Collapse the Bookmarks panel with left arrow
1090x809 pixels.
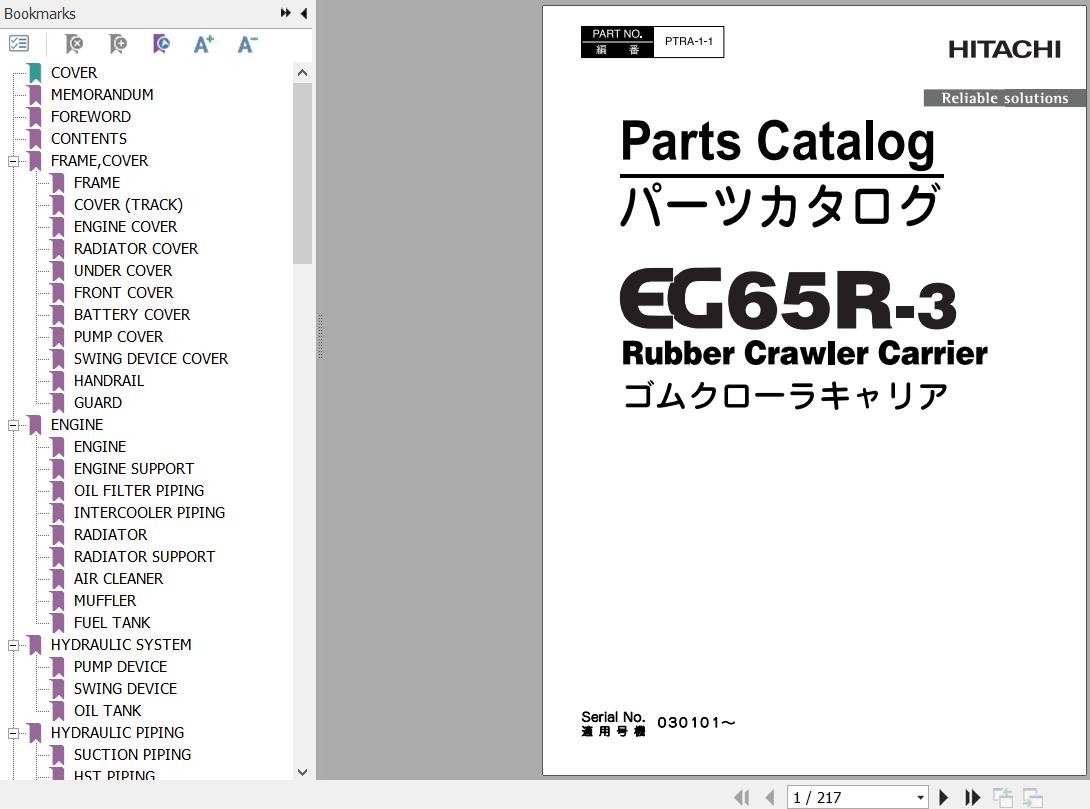[303, 13]
